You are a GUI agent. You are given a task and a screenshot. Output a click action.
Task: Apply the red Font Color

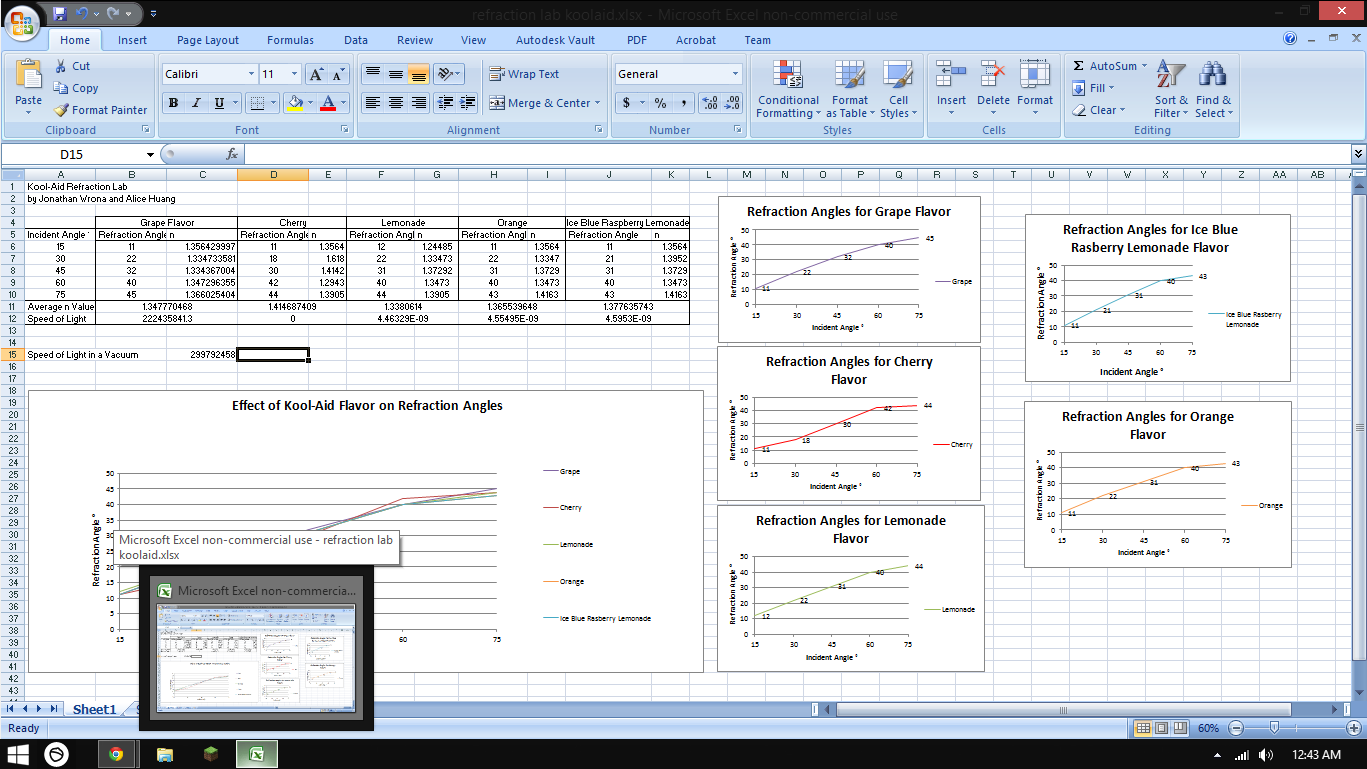coord(328,103)
